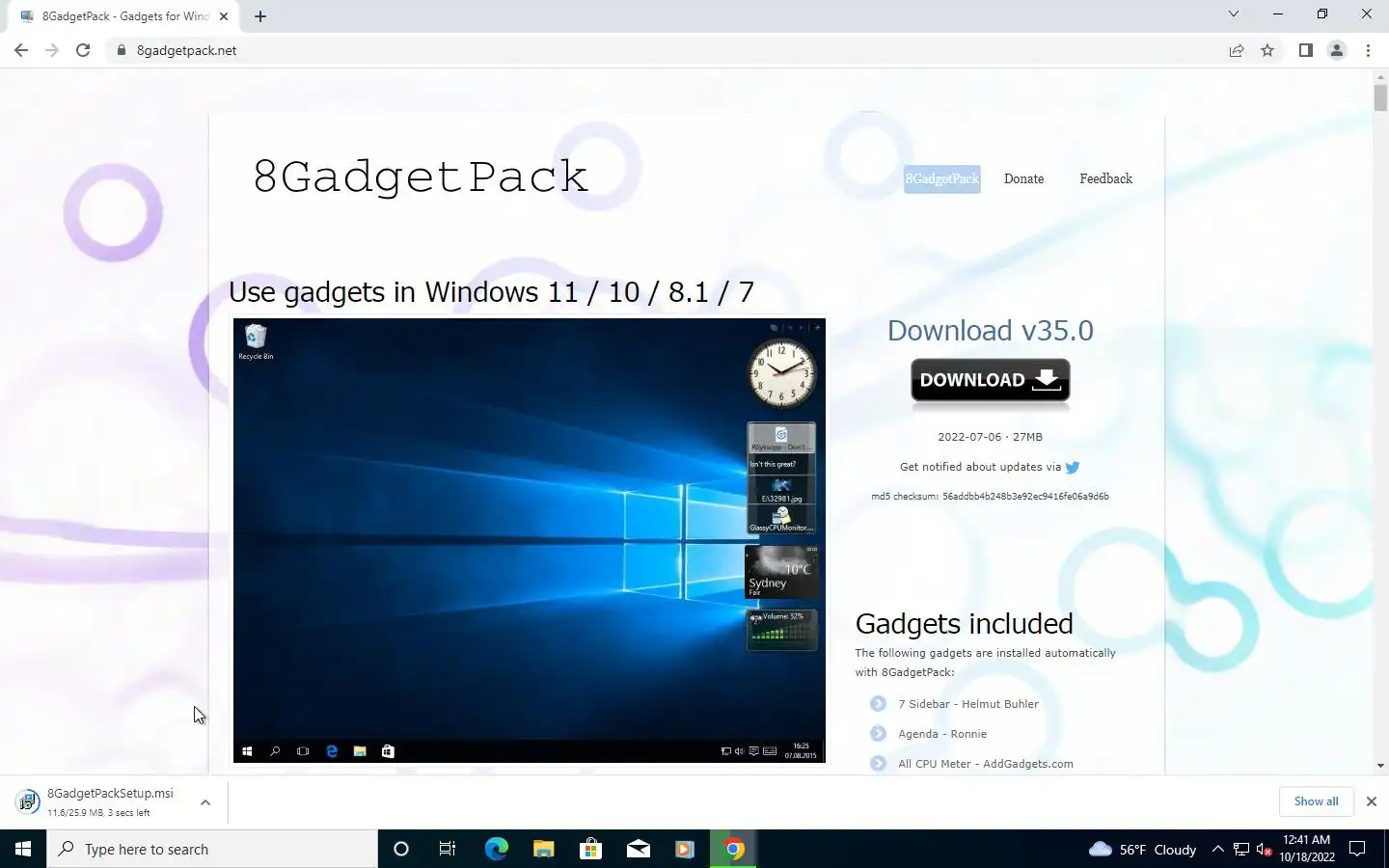
Task: Click the taskbar search box
Action: click(x=212, y=849)
